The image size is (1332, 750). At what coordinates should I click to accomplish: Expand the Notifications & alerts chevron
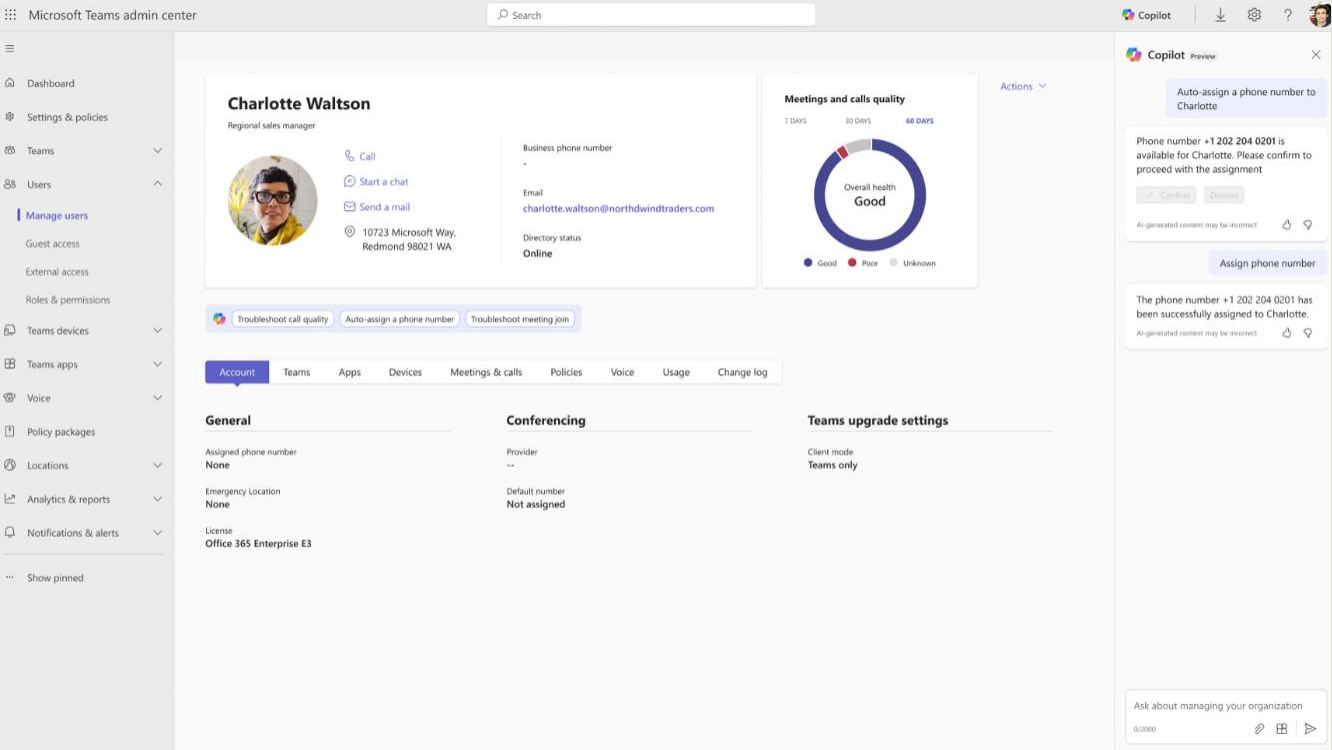[x=157, y=533]
